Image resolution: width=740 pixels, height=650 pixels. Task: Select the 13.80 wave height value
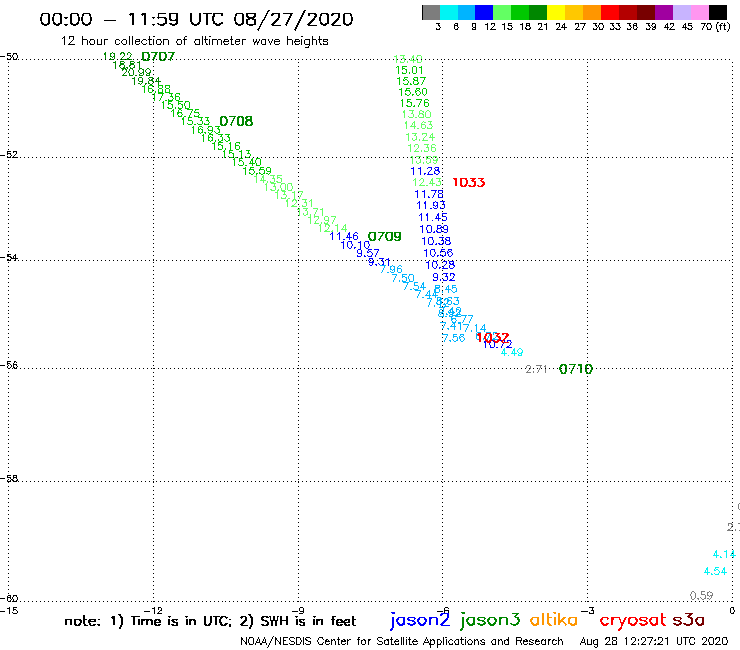pos(417,114)
